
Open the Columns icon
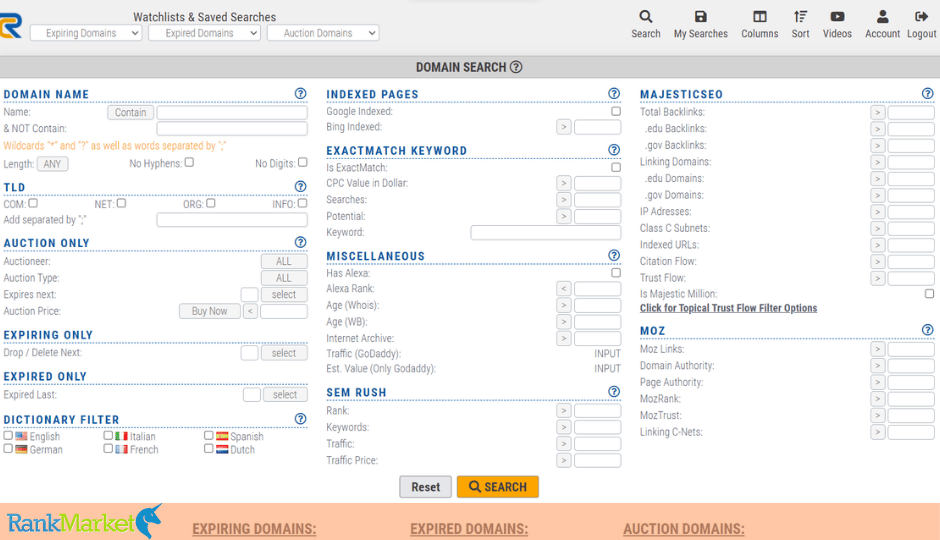760,17
